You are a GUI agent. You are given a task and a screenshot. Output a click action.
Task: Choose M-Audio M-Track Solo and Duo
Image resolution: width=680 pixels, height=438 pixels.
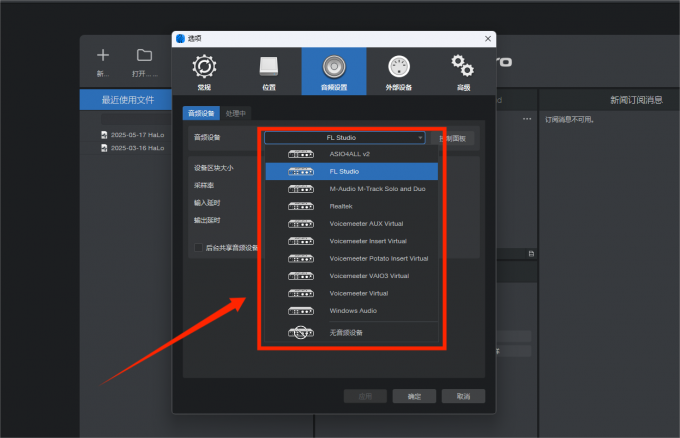tap(351, 189)
